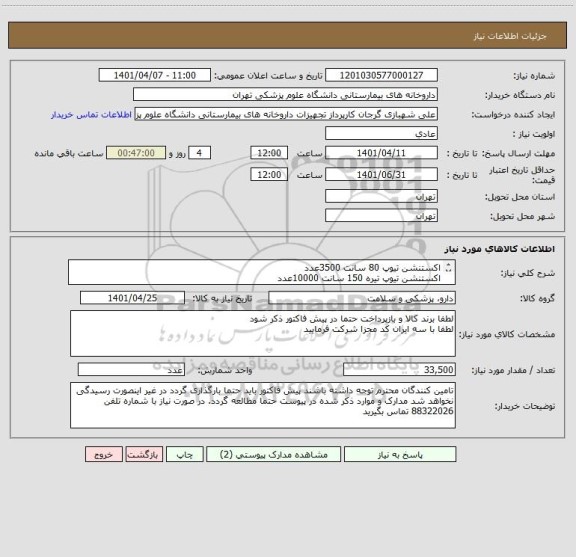Click the delivery province field تهران
The image size is (576, 557).
tap(381, 197)
